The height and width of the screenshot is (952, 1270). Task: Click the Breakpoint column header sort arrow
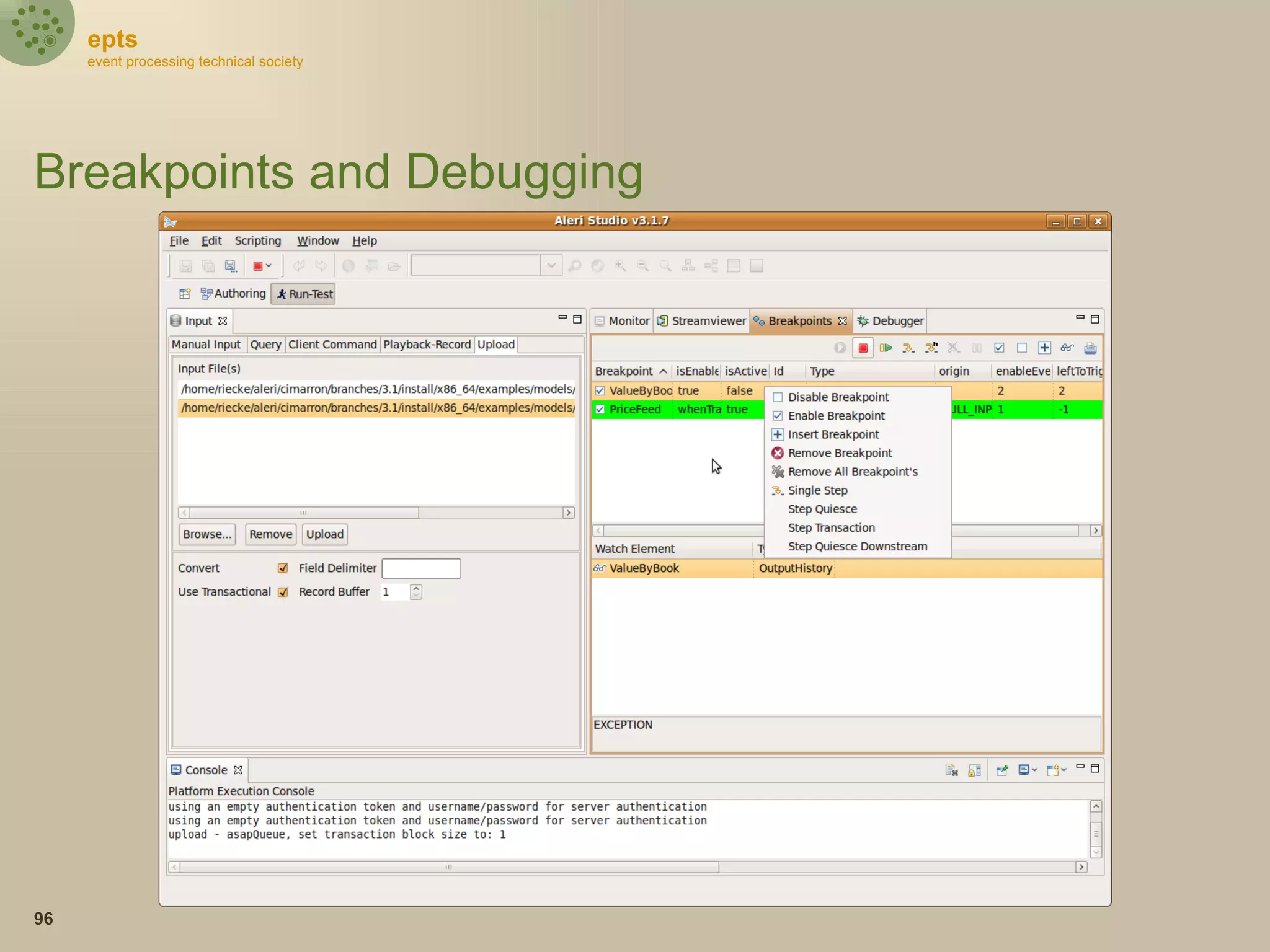pyautogui.click(x=663, y=371)
